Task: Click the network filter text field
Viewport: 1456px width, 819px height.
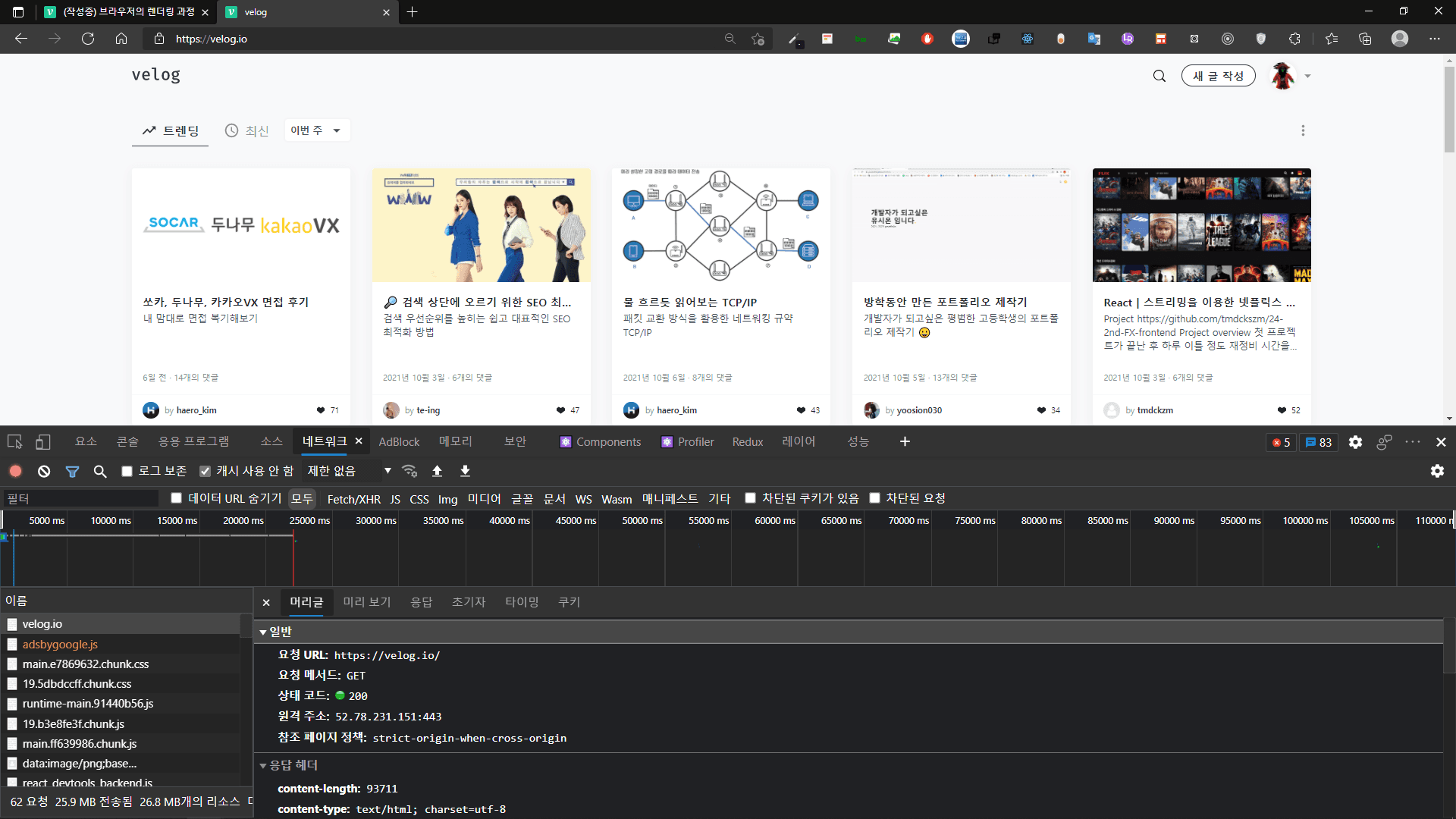Action: pyautogui.click(x=80, y=498)
